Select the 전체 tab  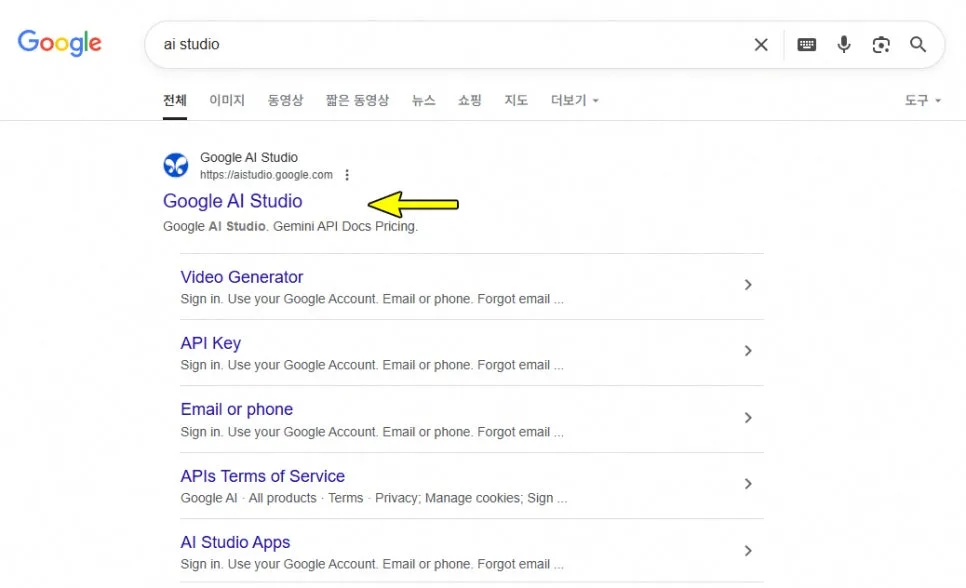(175, 100)
